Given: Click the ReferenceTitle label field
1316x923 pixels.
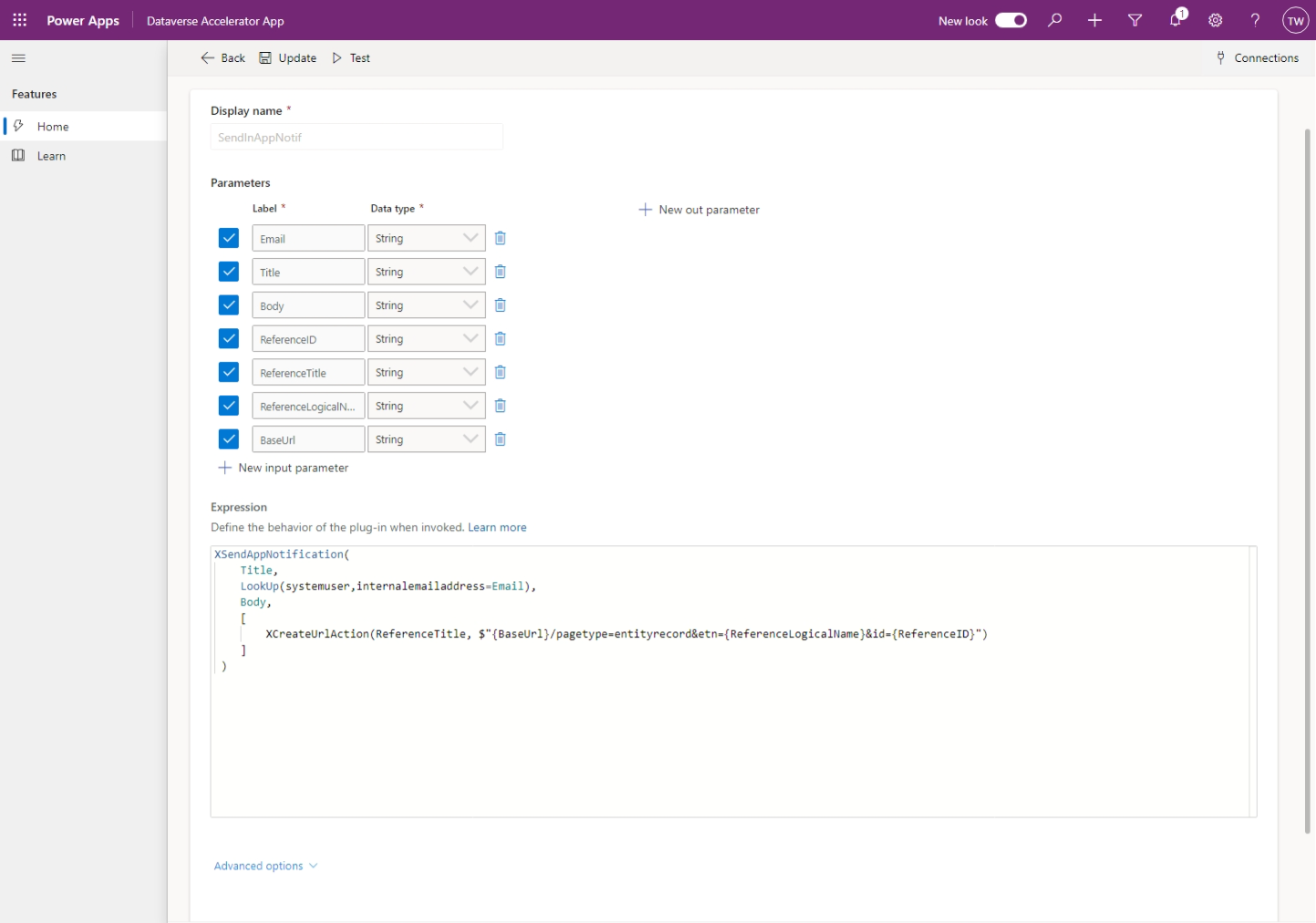Looking at the screenshot, I should [x=308, y=372].
